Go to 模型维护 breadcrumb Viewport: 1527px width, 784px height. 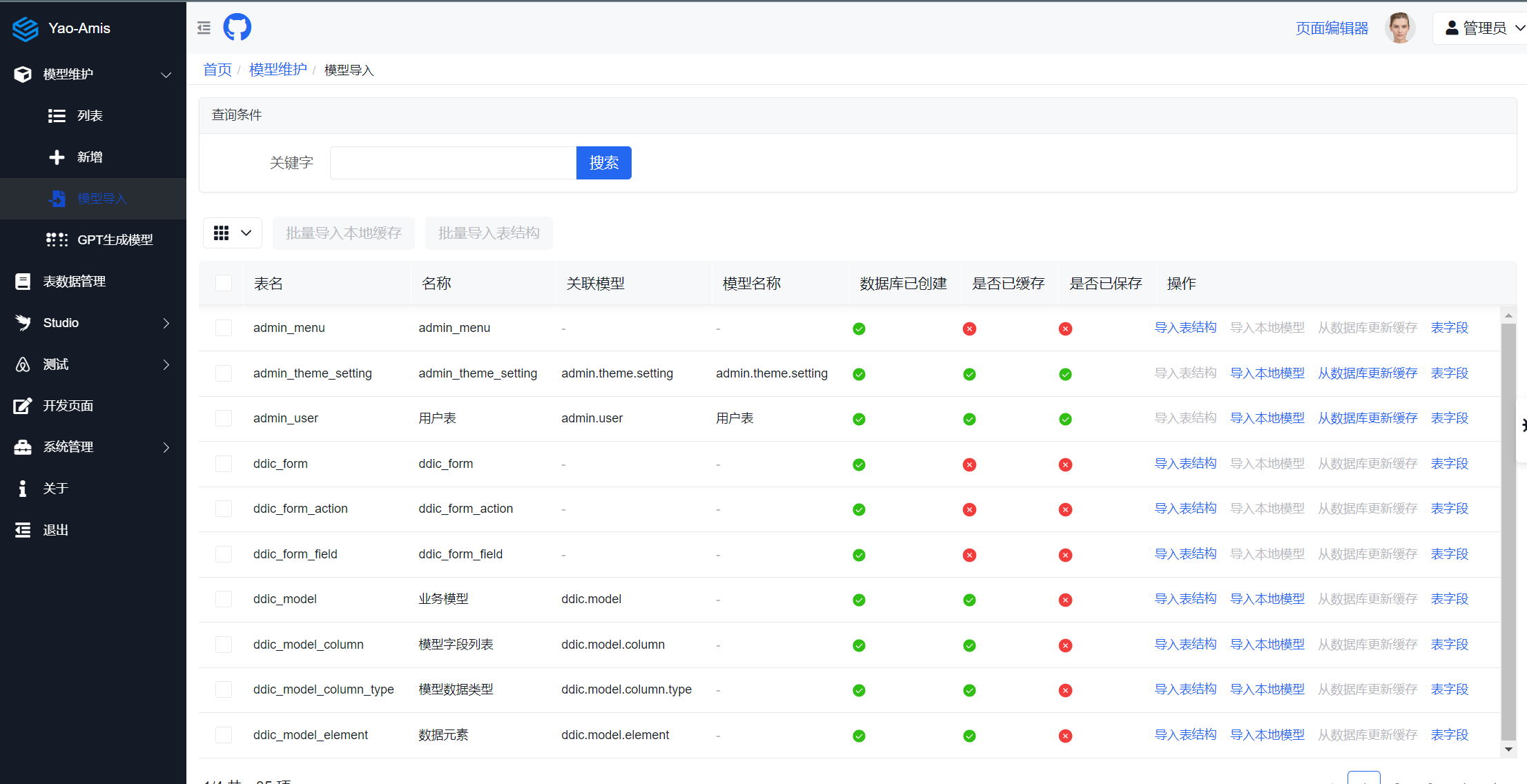point(278,70)
